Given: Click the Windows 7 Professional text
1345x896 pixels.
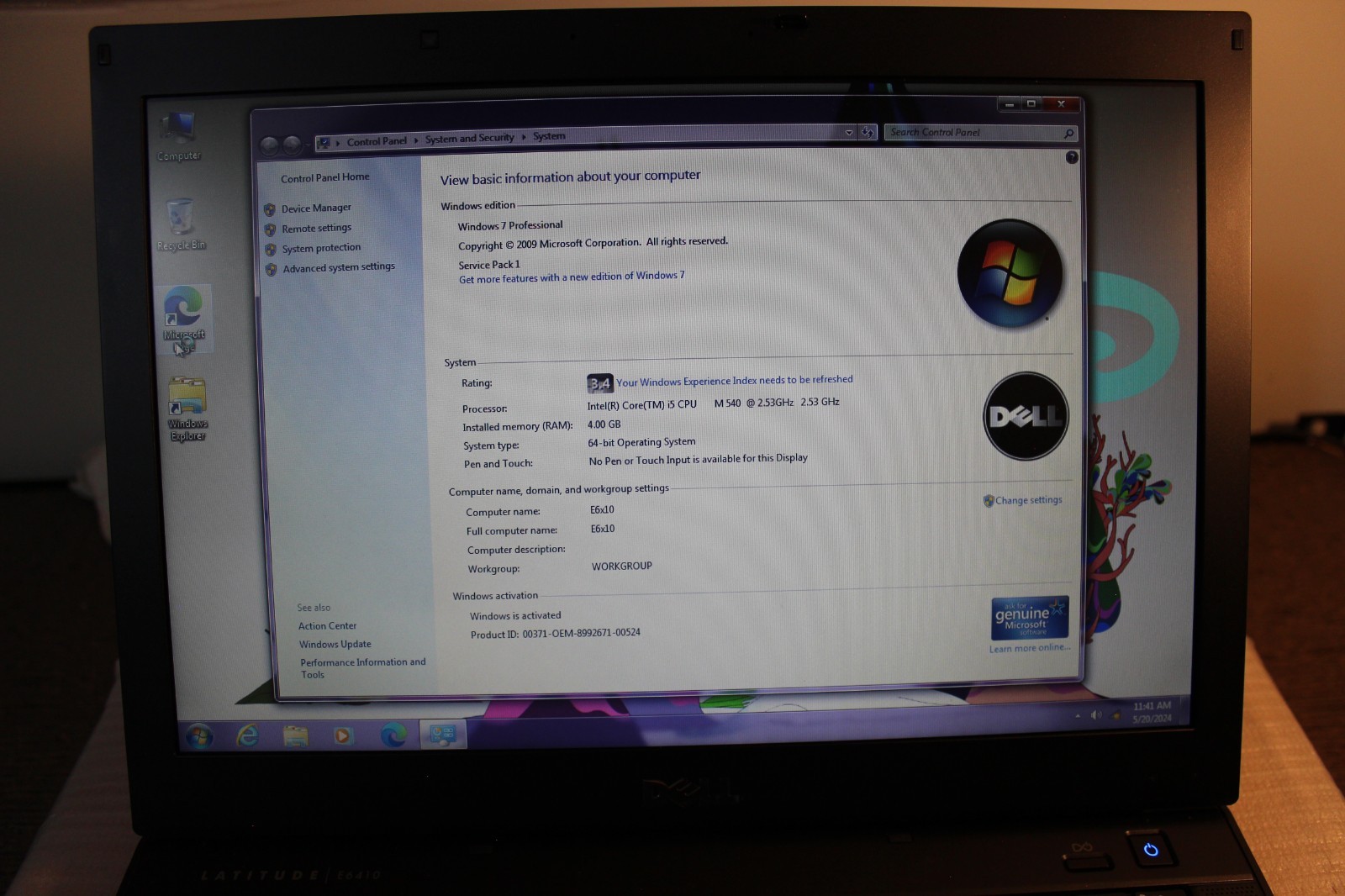Looking at the screenshot, I should point(510,225).
